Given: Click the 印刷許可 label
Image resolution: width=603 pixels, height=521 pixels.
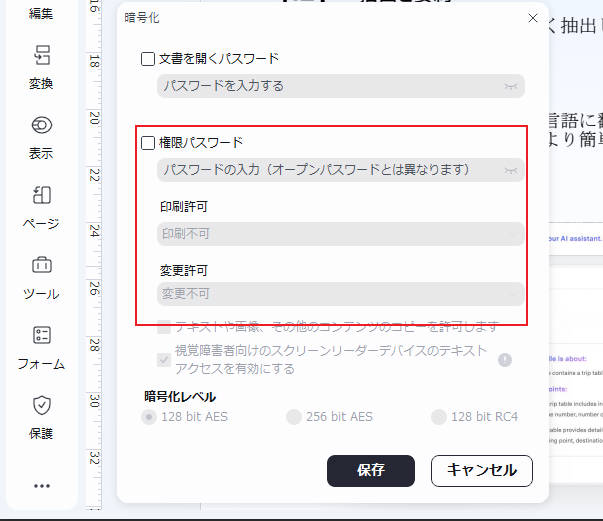Looking at the screenshot, I should pos(184,207).
